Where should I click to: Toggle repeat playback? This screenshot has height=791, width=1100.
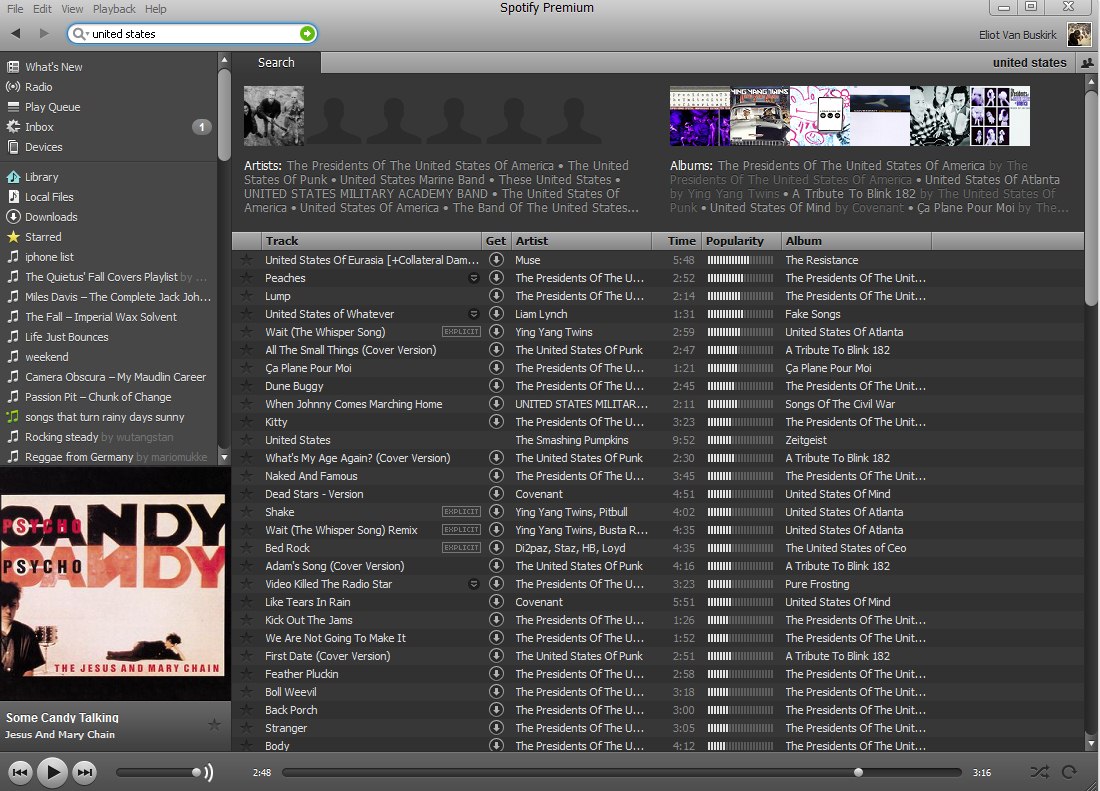point(1069,772)
